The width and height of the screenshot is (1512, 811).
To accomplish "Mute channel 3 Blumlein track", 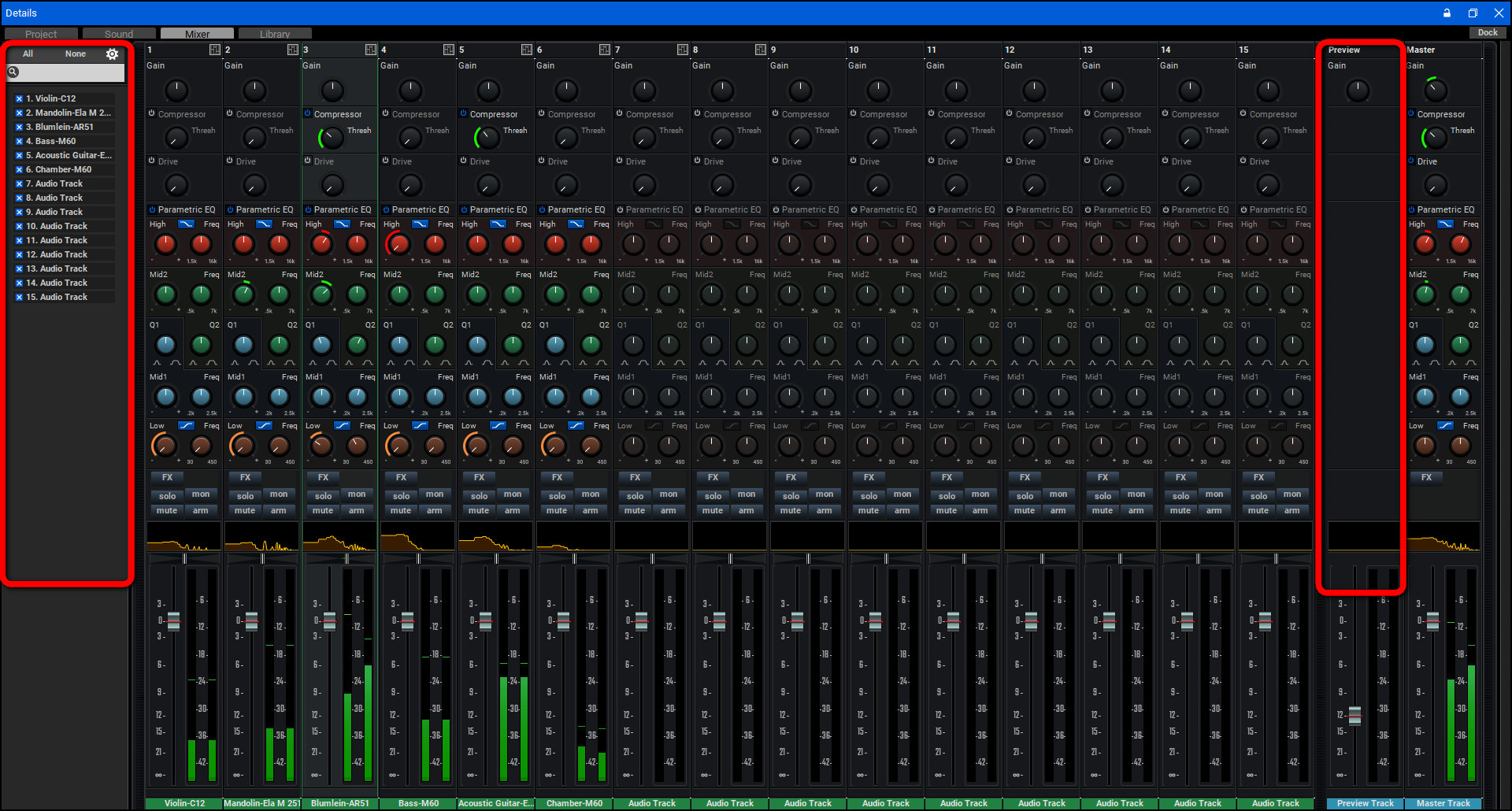I will click(323, 510).
